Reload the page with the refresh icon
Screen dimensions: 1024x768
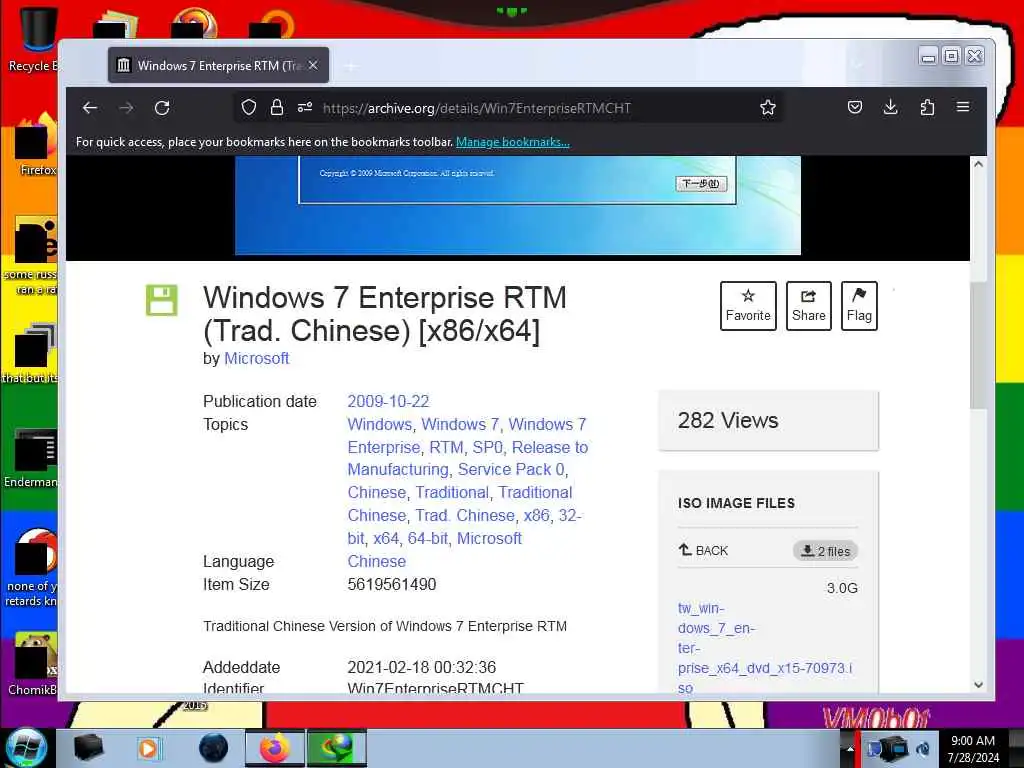point(162,108)
